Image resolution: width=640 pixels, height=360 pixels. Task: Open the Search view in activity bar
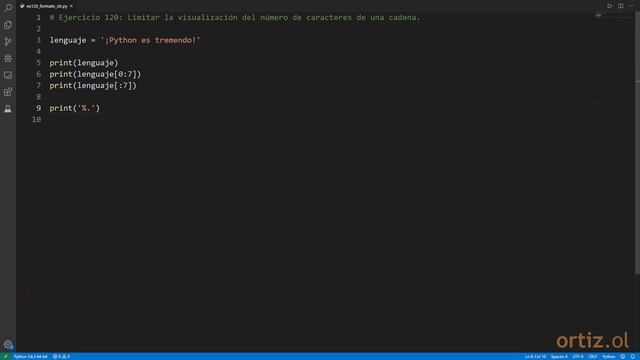tap(8, 8)
